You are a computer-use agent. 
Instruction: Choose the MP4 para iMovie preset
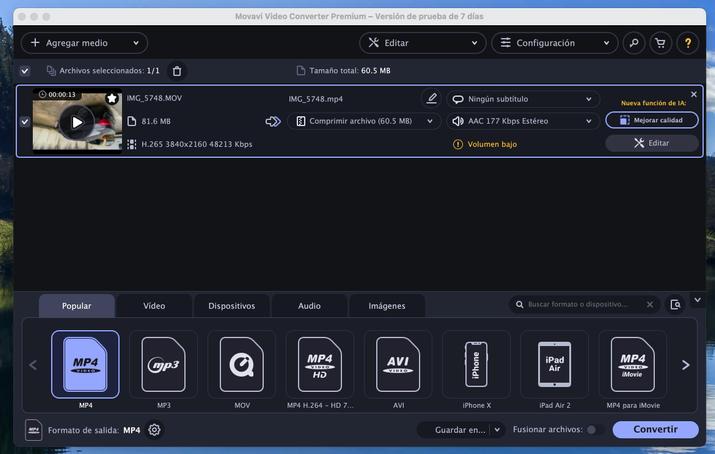[632, 365]
